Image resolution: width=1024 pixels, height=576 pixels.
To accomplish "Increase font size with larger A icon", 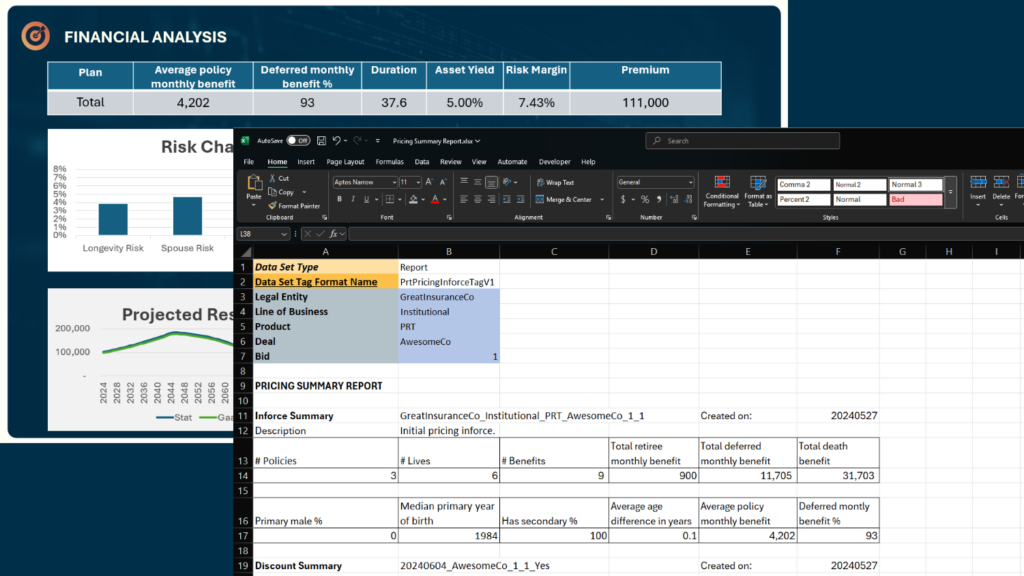I will 429,182.
